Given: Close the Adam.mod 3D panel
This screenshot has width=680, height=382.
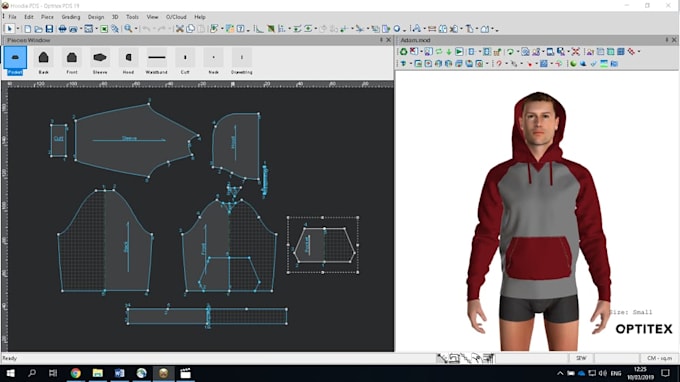Looking at the screenshot, I should (674, 40).
